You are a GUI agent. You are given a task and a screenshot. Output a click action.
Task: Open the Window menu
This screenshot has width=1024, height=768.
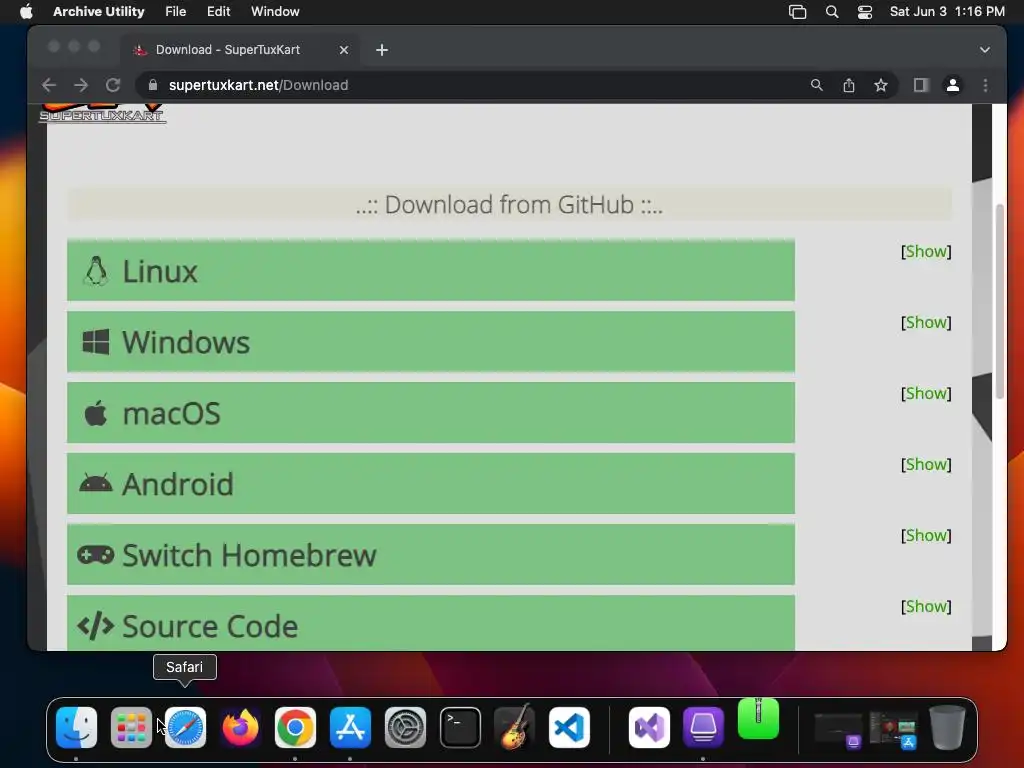(275, 12)
